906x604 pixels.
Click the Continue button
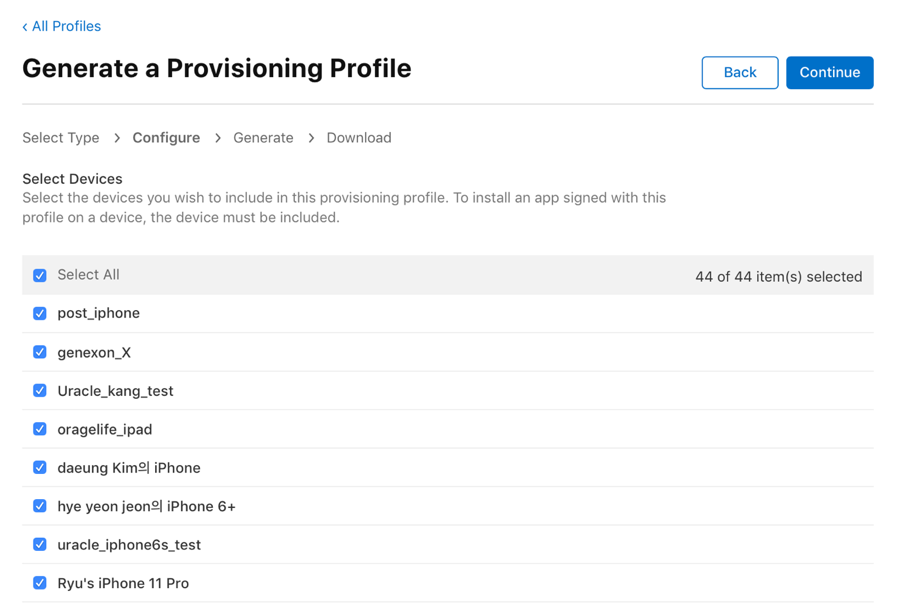[x=829, y=72]
